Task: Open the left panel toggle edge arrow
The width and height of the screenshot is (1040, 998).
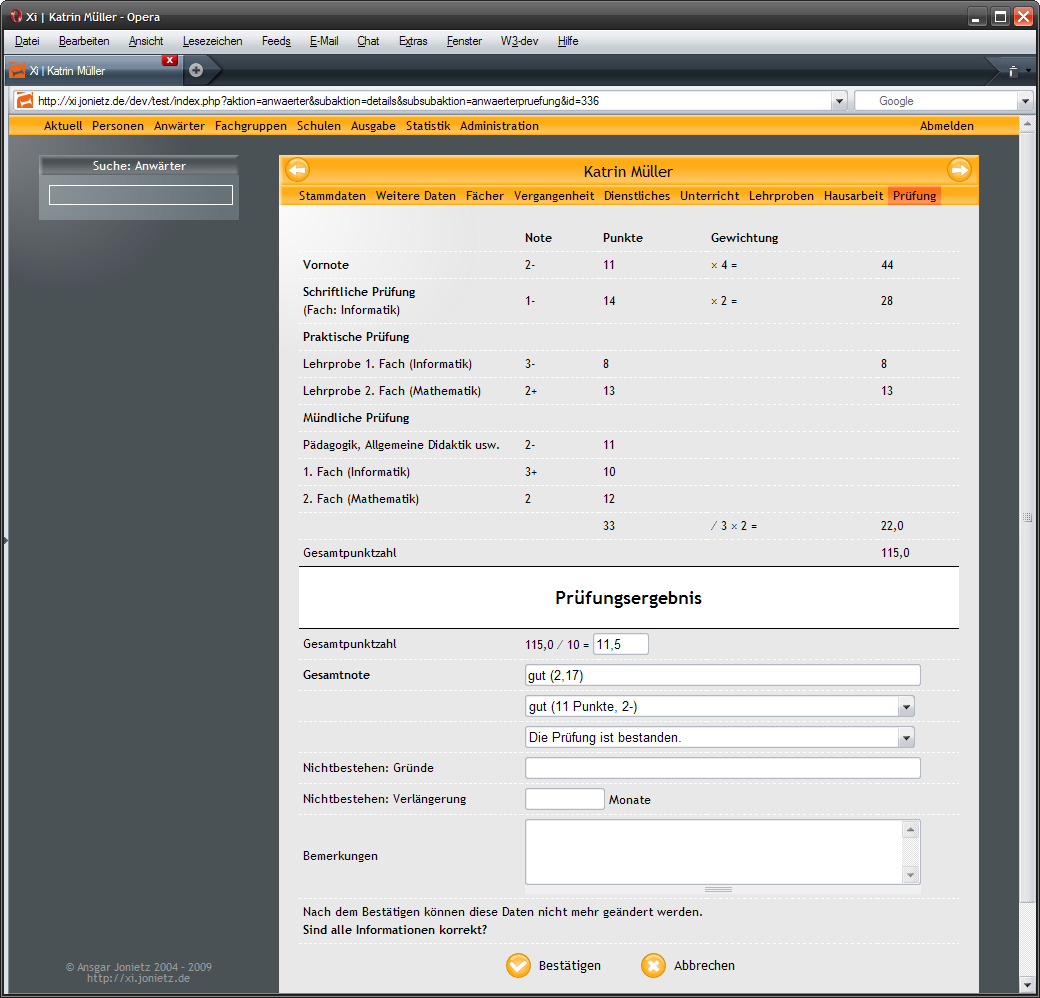Action: click(x=5, y=540)
